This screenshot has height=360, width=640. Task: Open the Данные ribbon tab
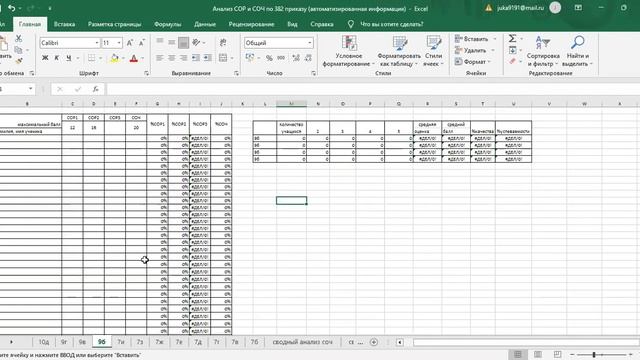(x=205, y=24)
